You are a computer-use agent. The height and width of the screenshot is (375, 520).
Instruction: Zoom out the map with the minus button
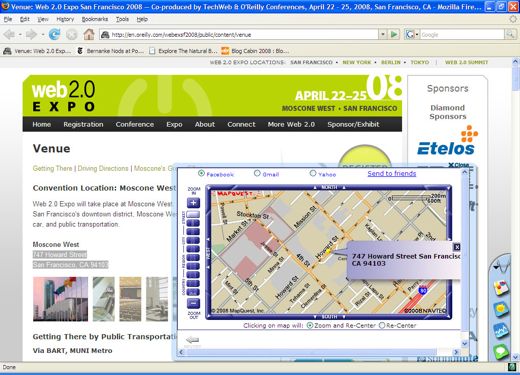(193, 303)
